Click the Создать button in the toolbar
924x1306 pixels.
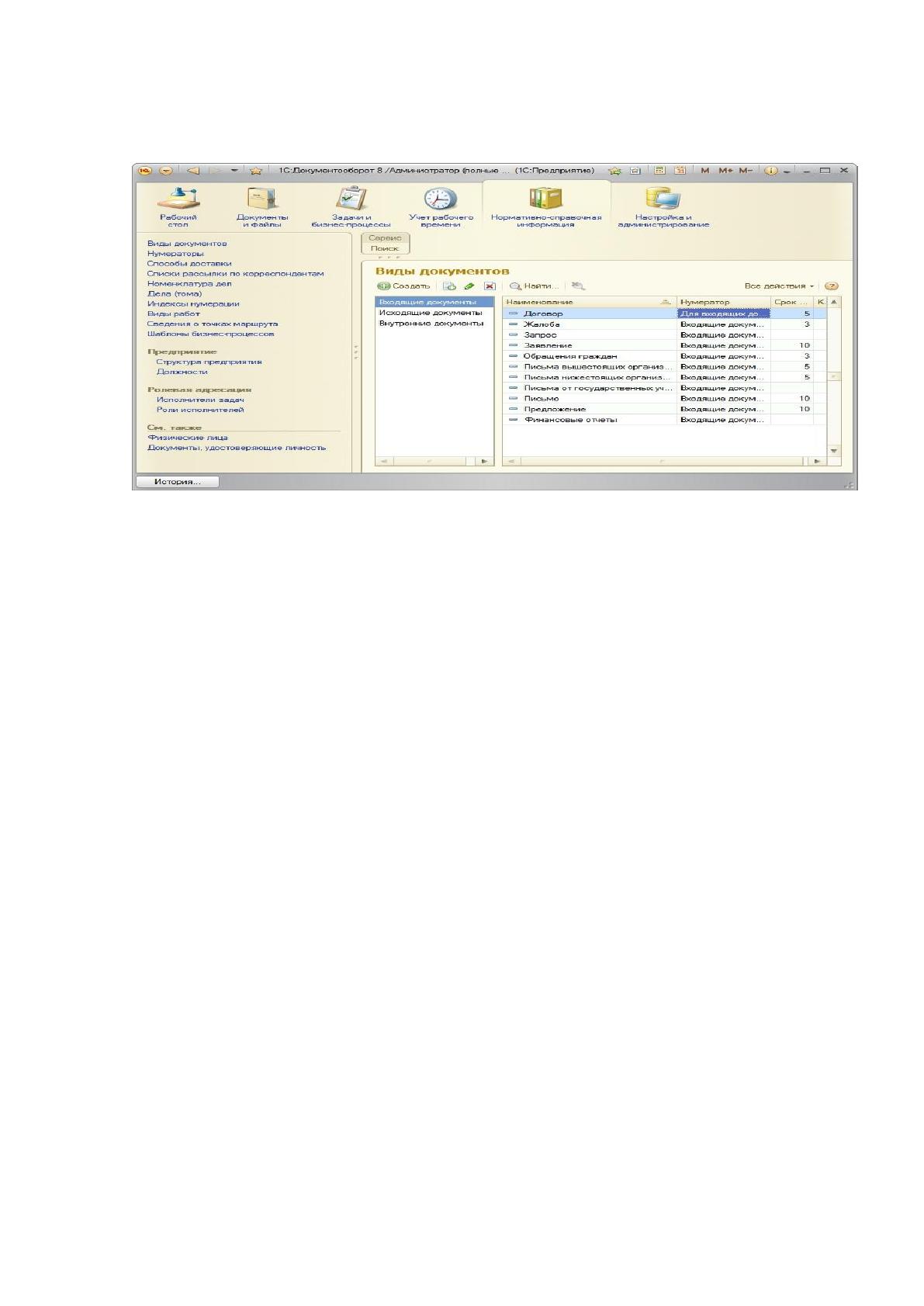tap(403, 286)
